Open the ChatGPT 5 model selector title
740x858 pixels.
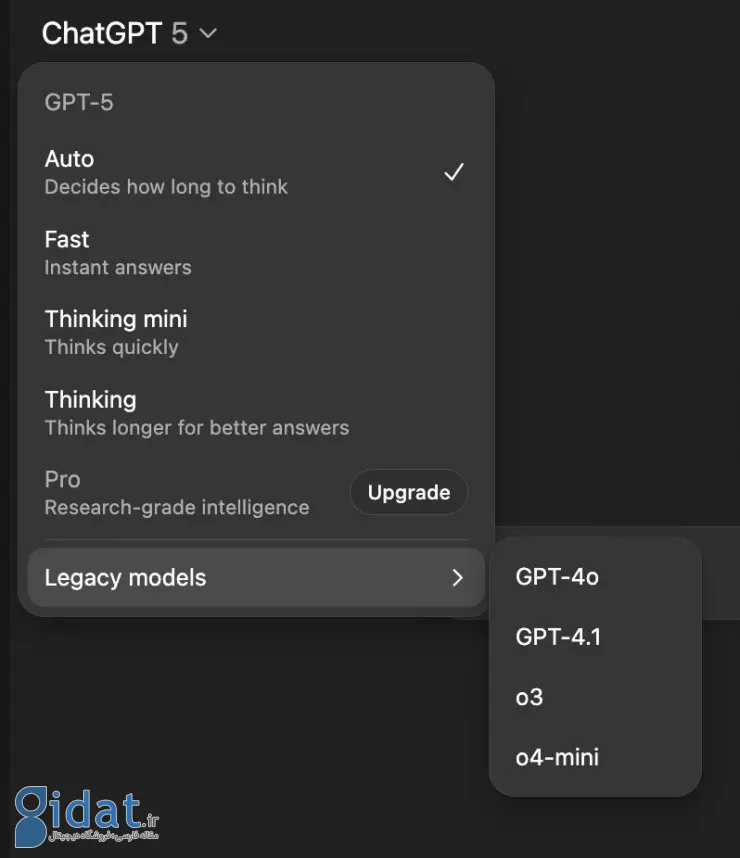129,33
